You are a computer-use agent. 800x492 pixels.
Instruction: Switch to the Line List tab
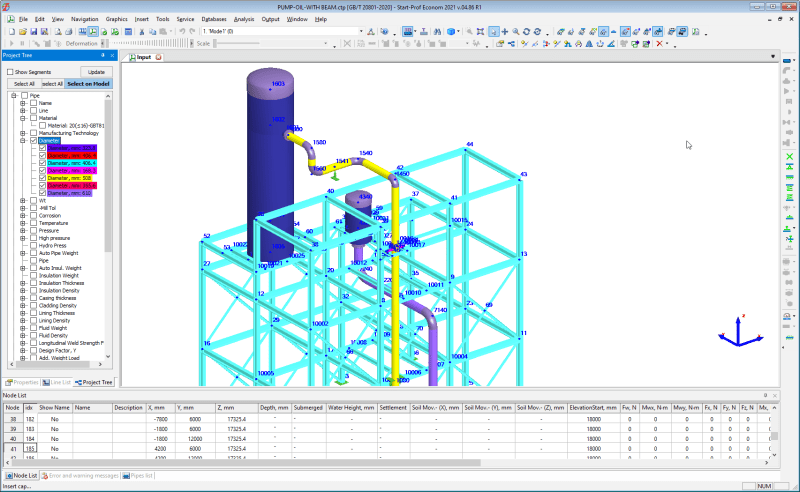[57, 382]
